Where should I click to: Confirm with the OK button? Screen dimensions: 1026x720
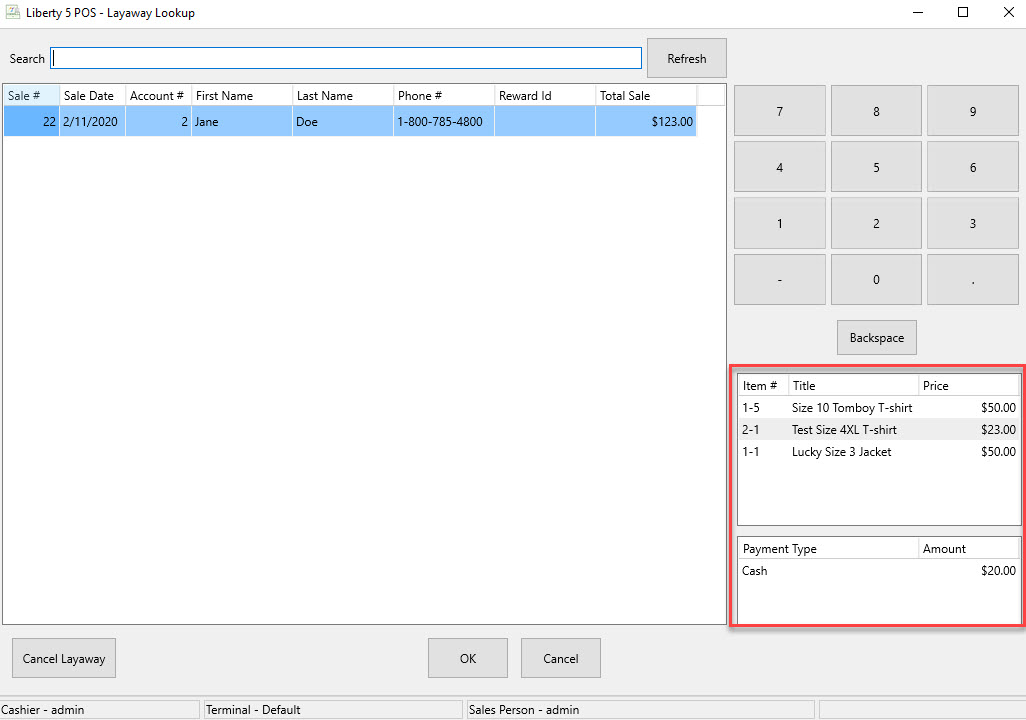[468, 658]
